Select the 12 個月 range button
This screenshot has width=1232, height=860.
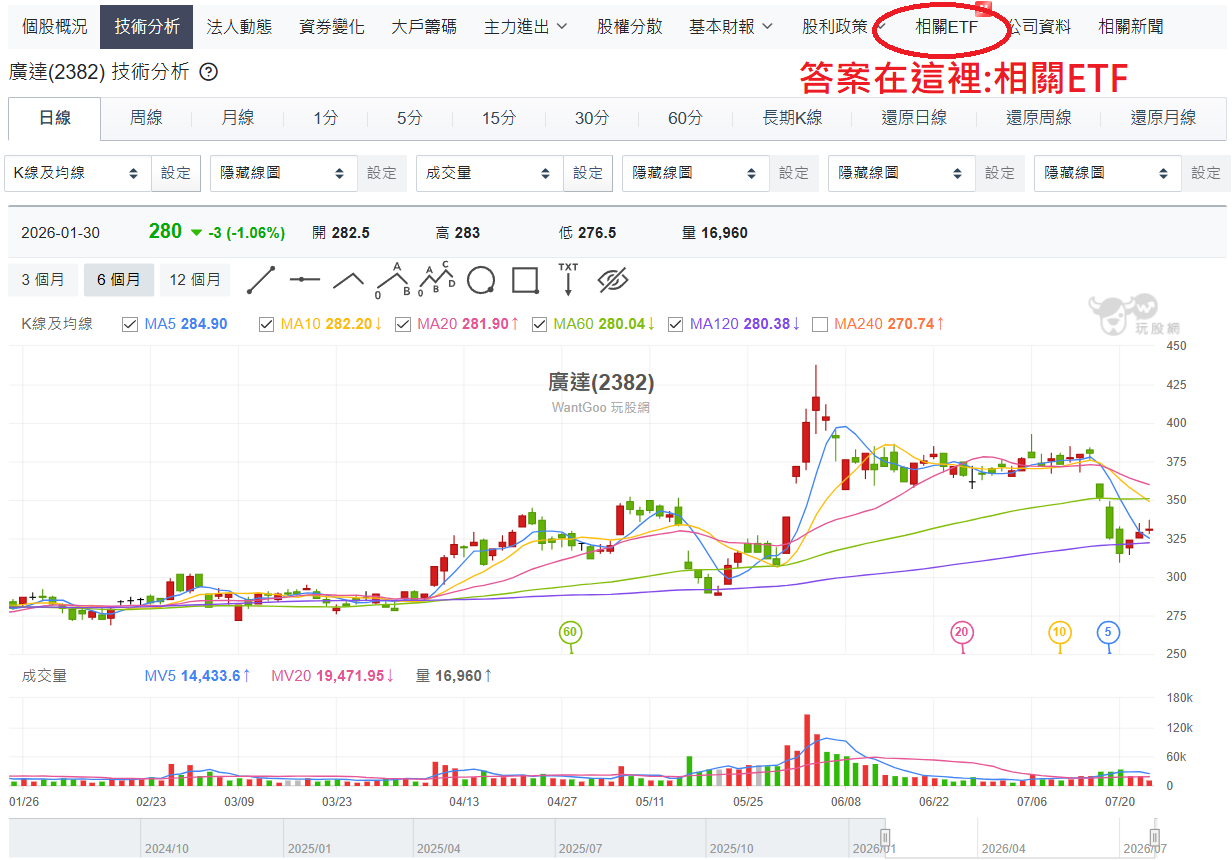point(195,280)
